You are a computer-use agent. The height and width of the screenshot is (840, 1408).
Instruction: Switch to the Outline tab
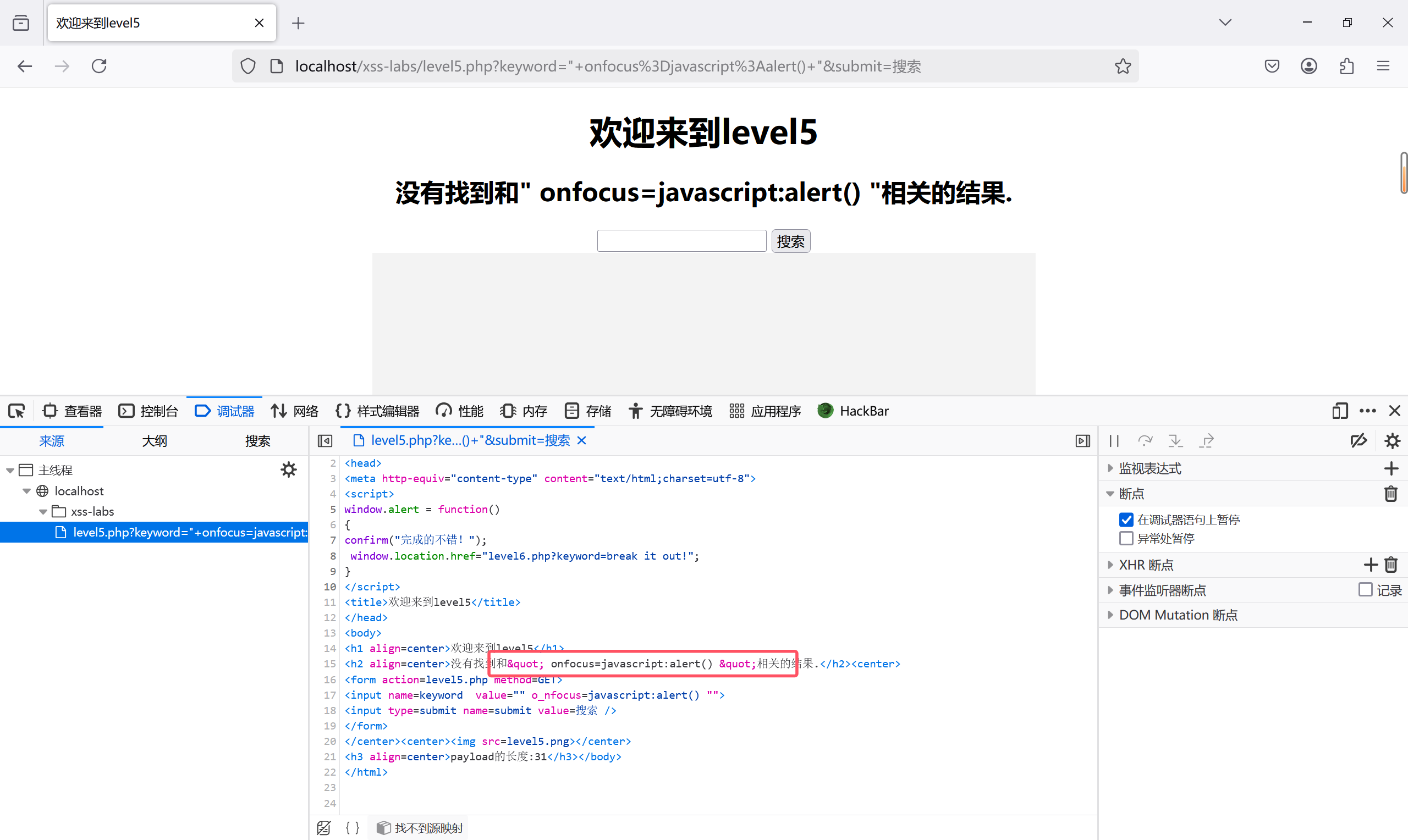[x=154, y=441]
